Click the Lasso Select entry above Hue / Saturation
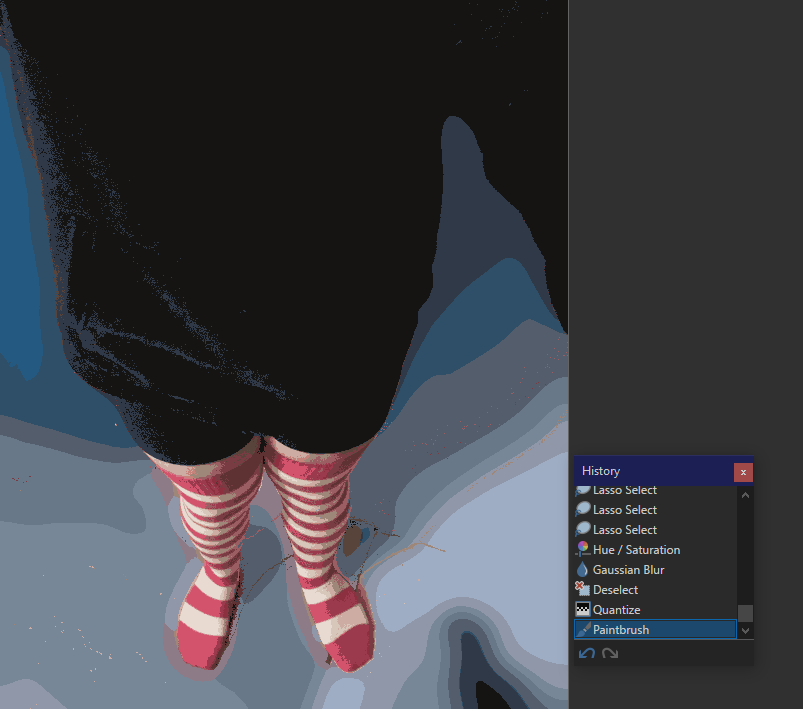803x709 pixels. (655, 530)
